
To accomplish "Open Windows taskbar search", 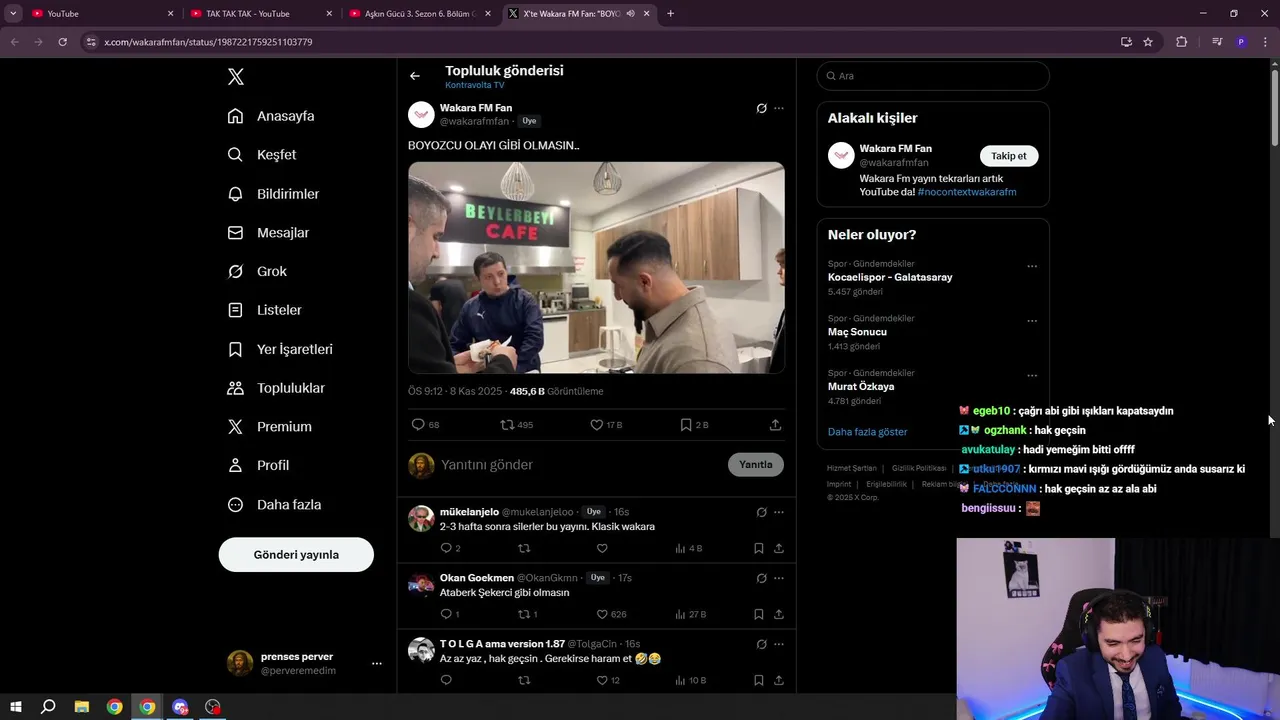I will click(x=48, y=707).
